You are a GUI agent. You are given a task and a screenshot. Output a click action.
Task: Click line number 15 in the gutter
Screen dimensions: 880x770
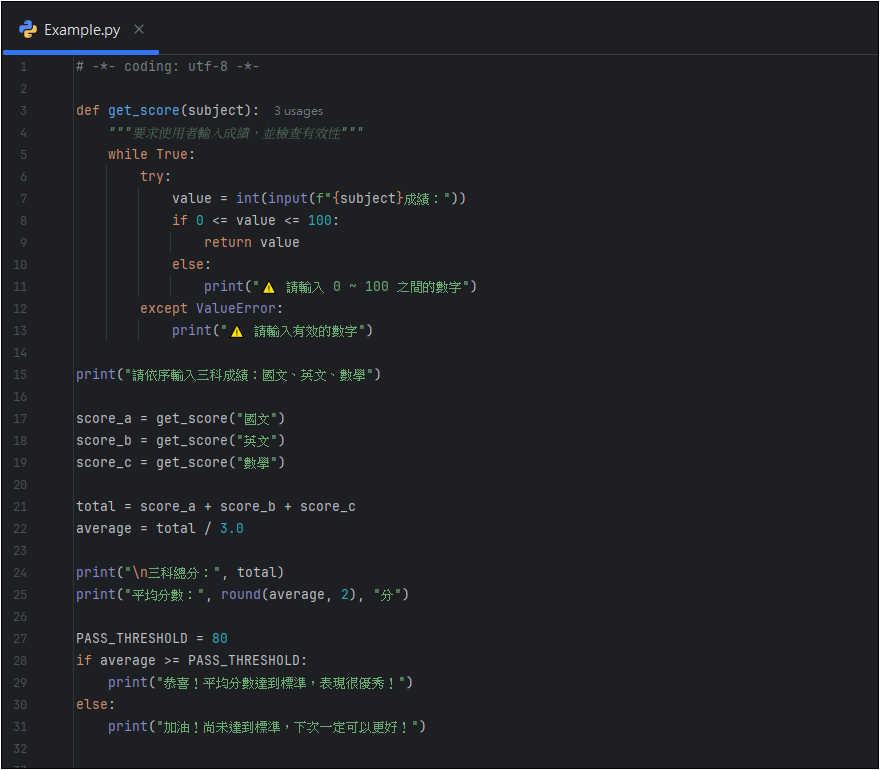pyautogui.click(x=22, y=375)
